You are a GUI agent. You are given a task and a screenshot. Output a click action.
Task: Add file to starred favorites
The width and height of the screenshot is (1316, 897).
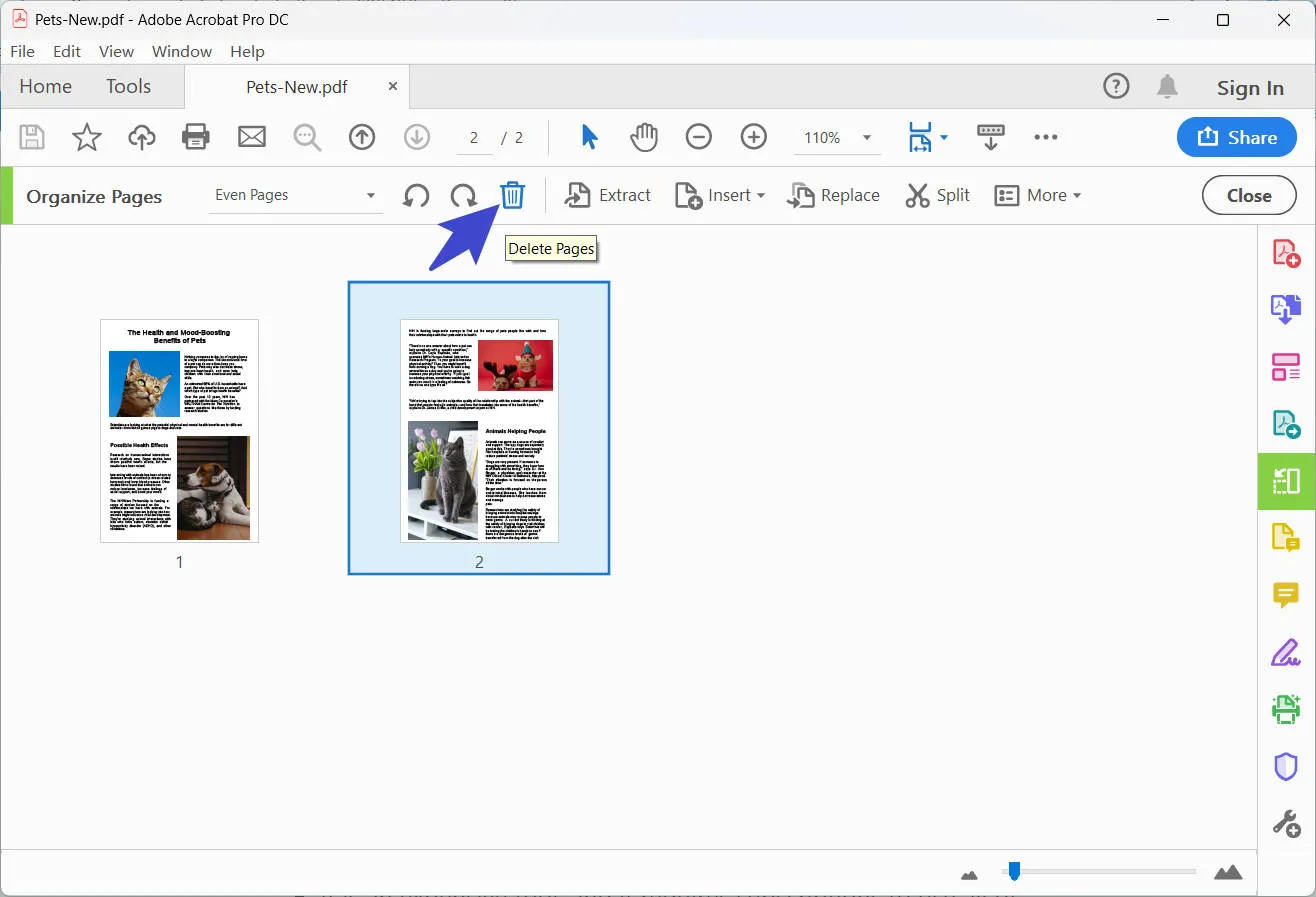87,137
